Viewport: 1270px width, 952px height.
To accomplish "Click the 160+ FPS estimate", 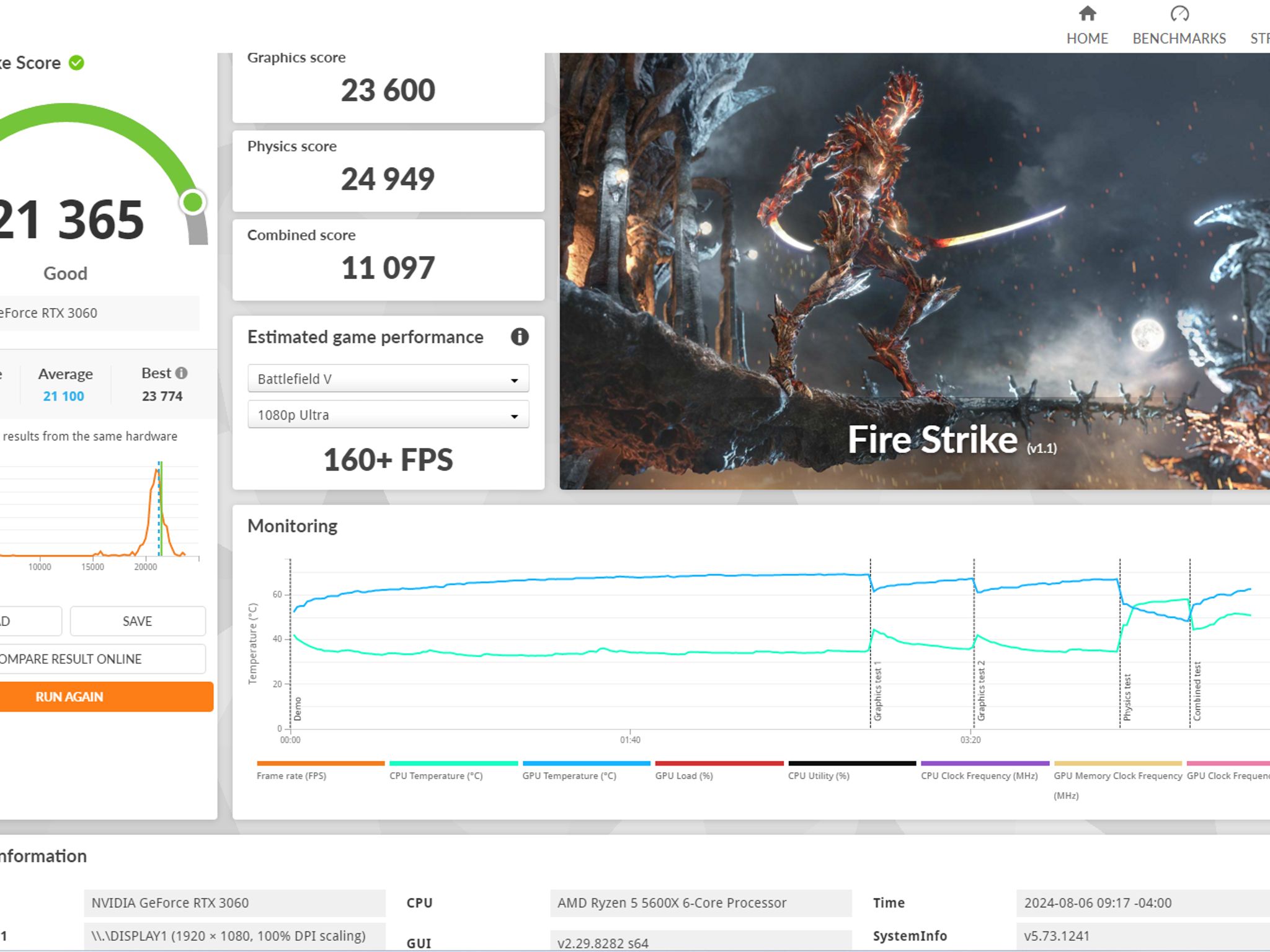I will point(388,460).
